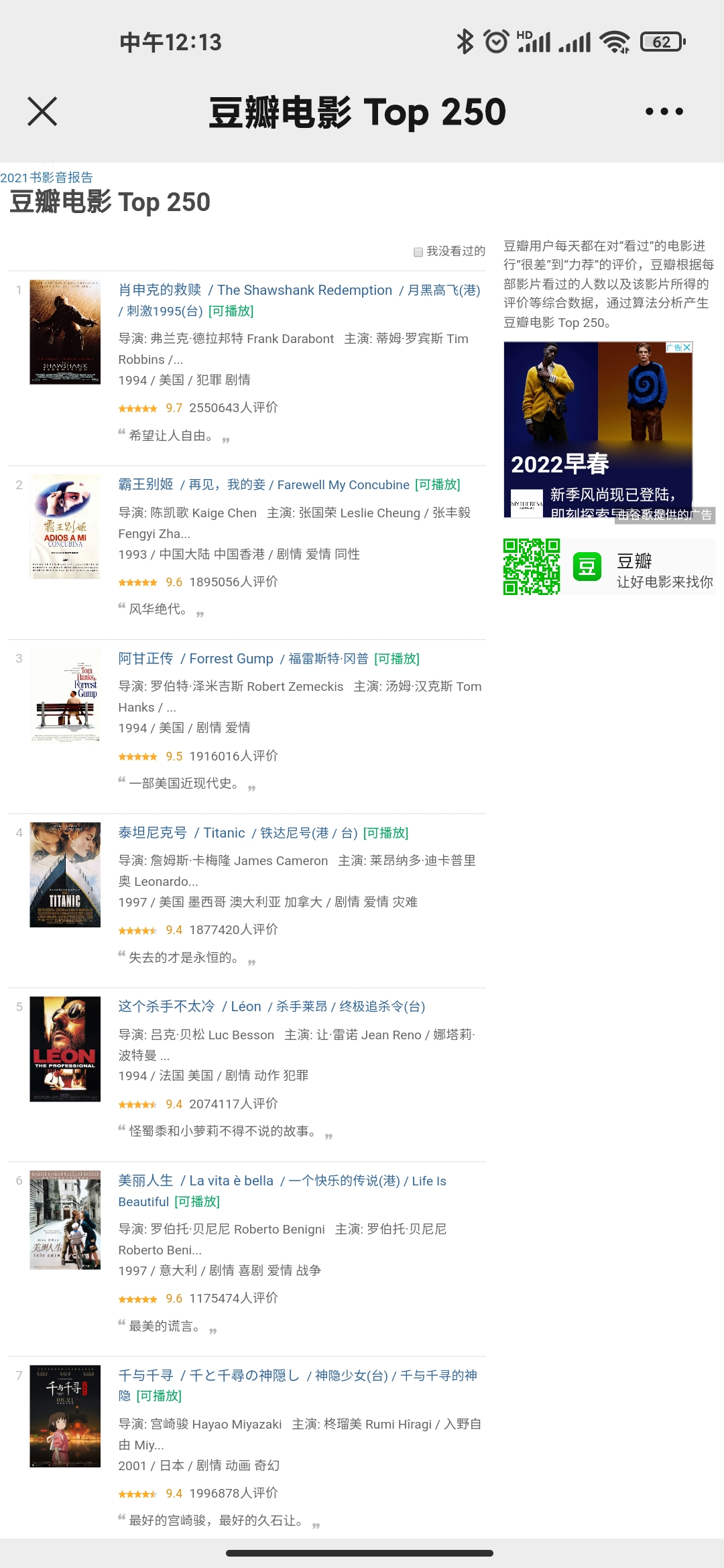
Task: Tap the Farewell My Concubine poster thumbnail
Action: pos(65,527)
